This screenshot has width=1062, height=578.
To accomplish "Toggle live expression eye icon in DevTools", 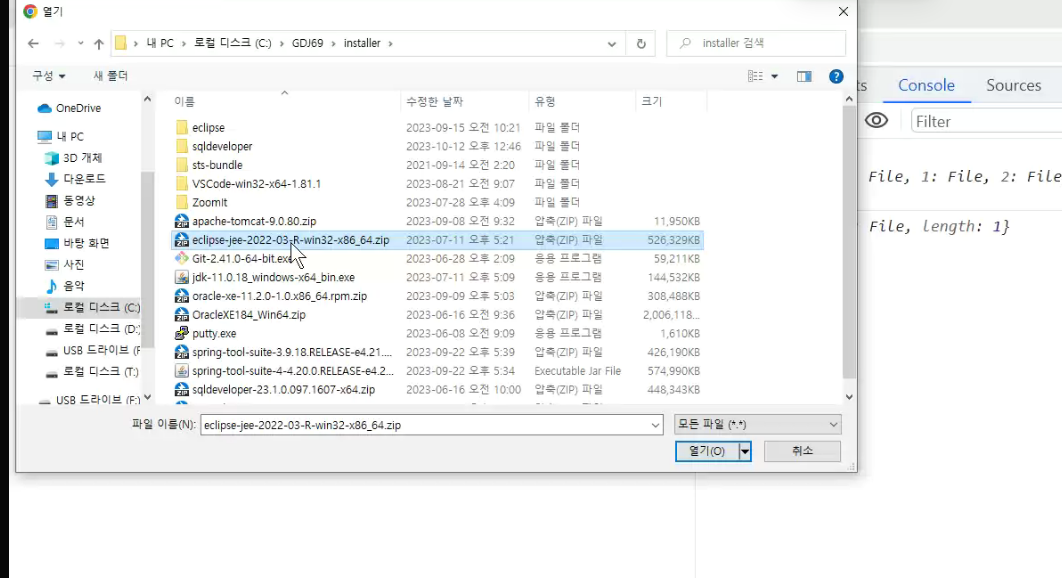I will click(876, 121).
